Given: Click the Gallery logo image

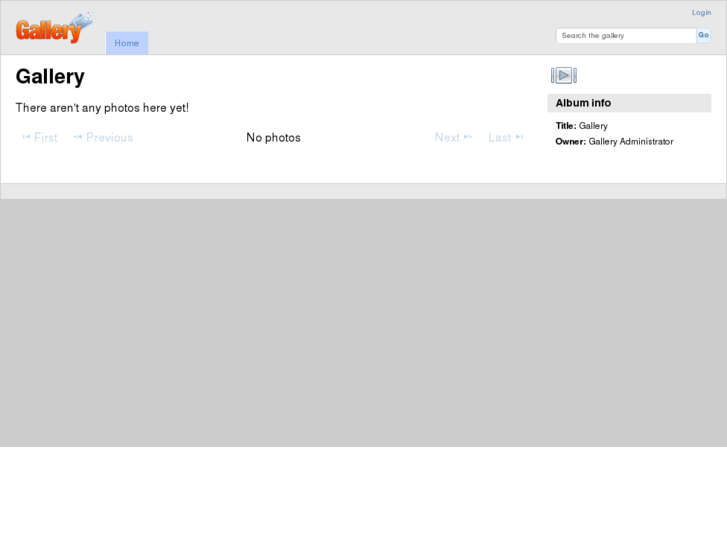Looking at the screenshot, I should click(x=54, y=28).
